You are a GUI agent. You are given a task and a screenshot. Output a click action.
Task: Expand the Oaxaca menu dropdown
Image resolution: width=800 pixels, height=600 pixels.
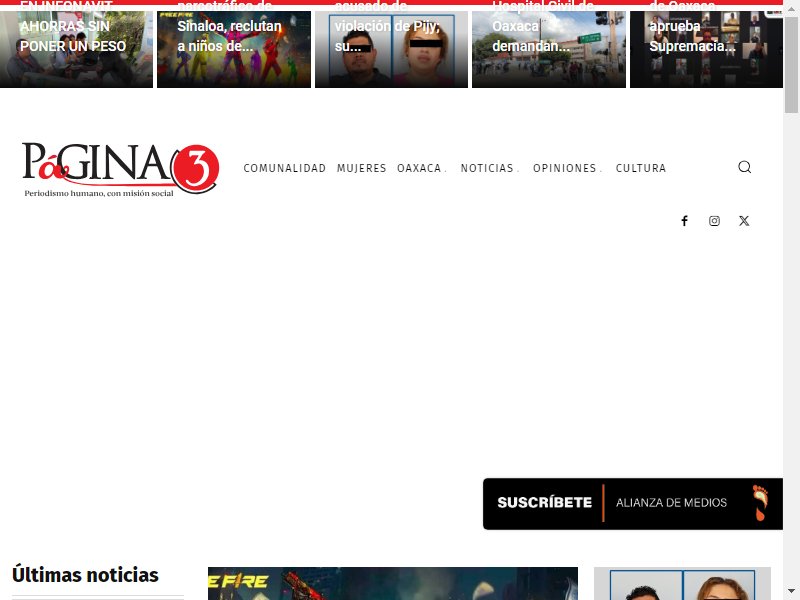click(x=422, y=168)
